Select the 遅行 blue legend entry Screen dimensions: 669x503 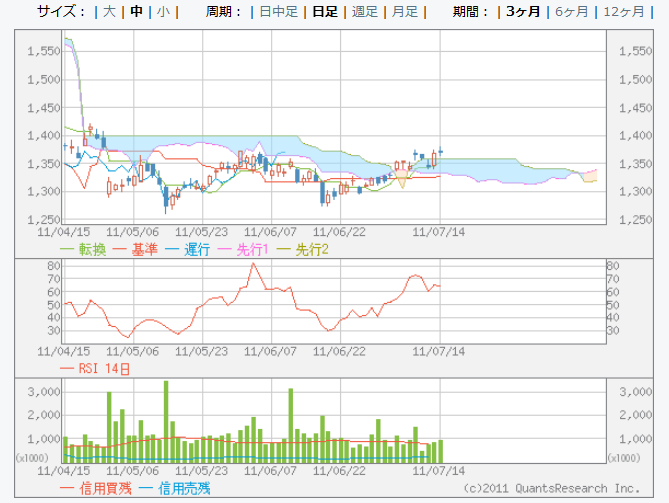pos(197,249)
